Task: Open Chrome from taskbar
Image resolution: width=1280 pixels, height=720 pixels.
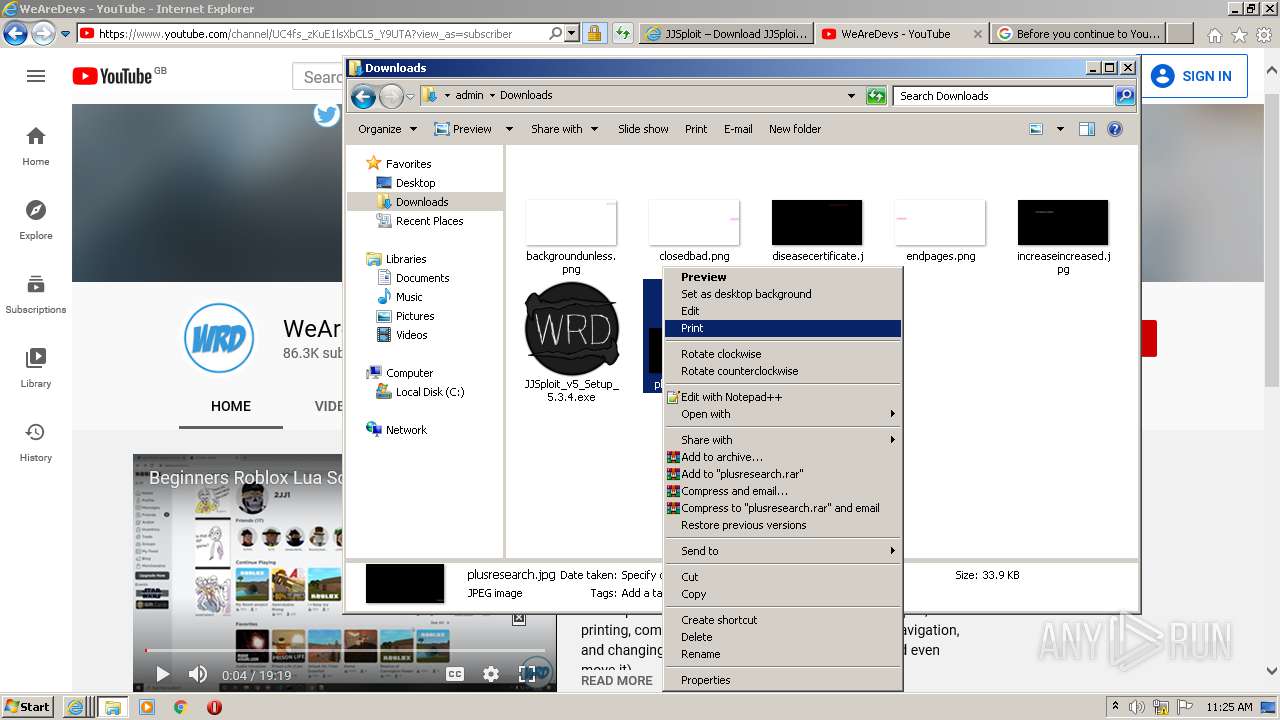Action: coord(180,707)
